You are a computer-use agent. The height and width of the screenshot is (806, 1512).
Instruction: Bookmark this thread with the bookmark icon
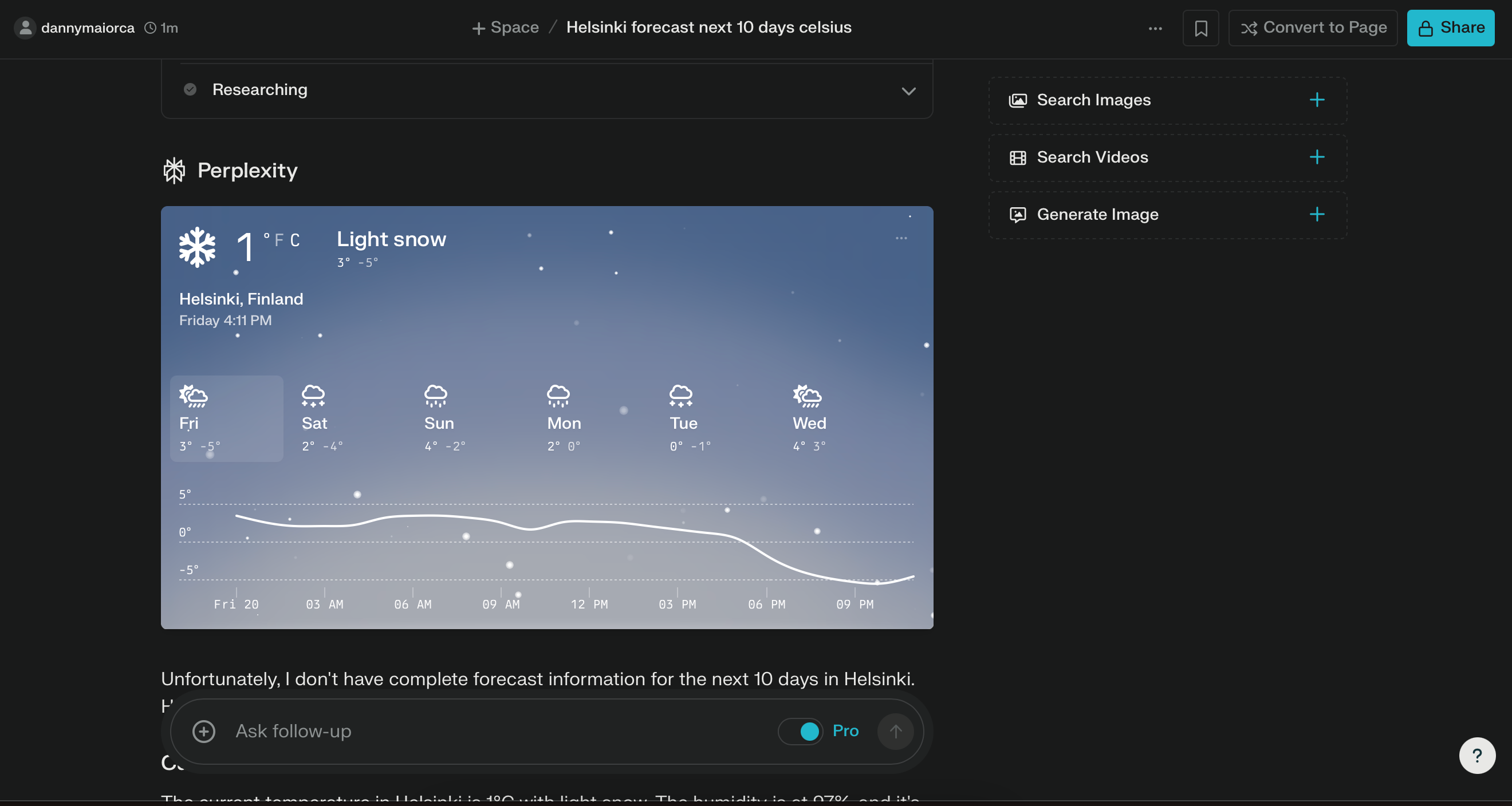coord(1200,28)
